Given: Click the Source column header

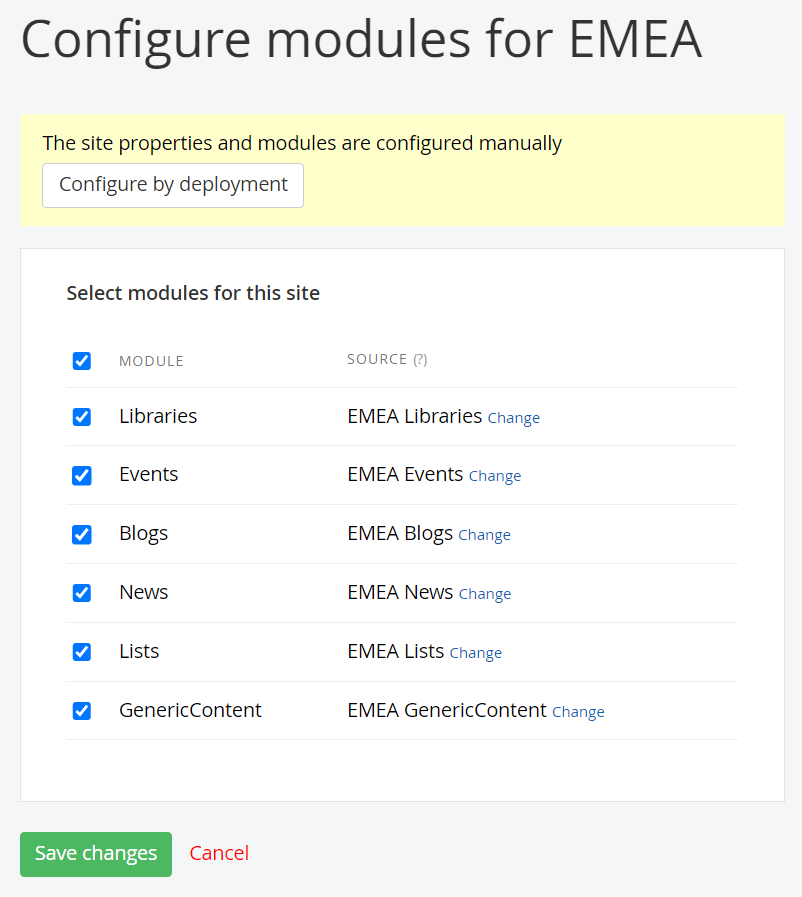Looking at the screenshot, I should [377, 359].
